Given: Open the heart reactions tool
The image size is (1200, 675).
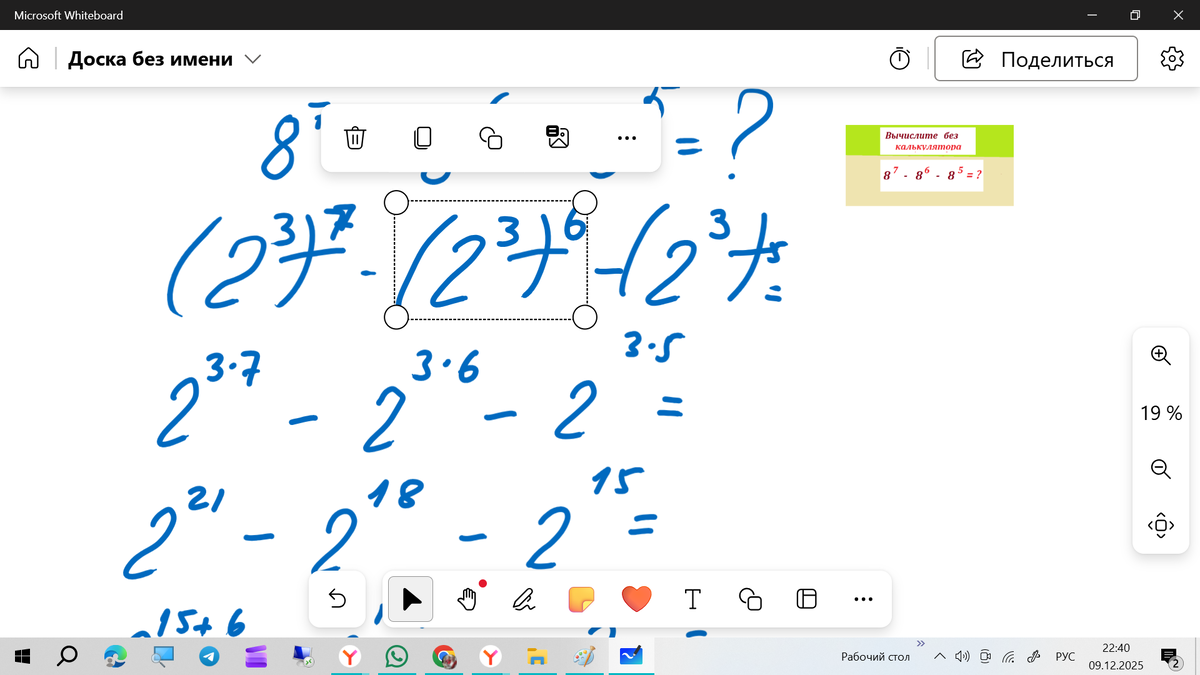Looking at the screenshot, I should tap(637, 599).
